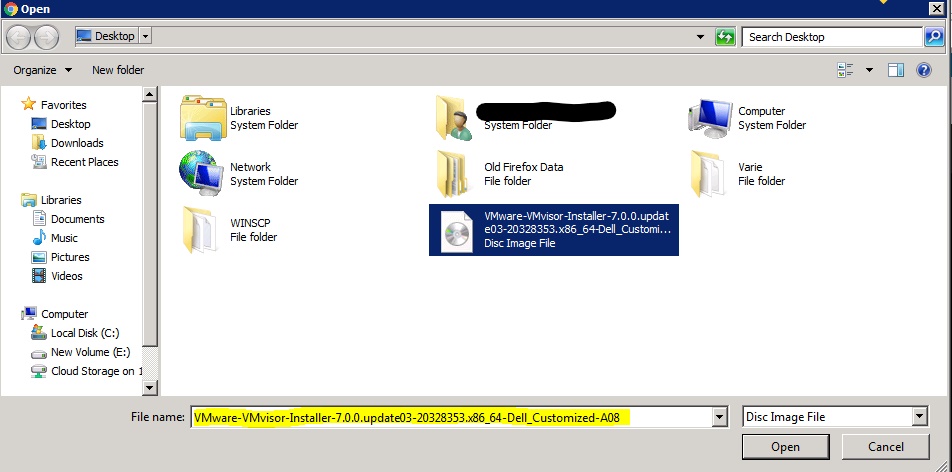
Task: Select the VMware disc image file icon
Action: tap(455, 230)
